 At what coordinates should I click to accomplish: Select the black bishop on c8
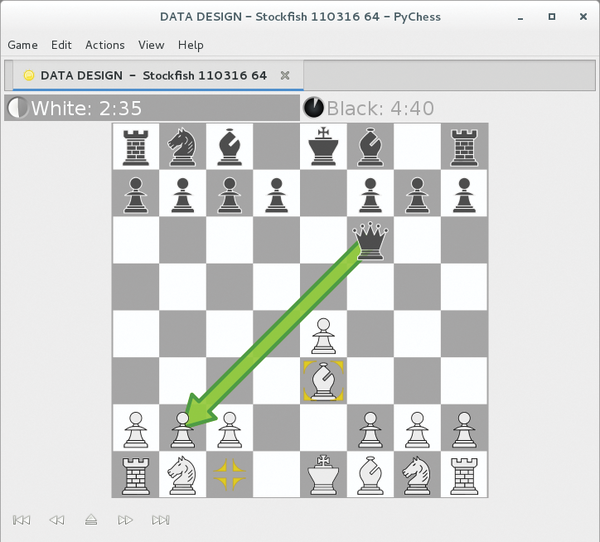(x=230, y=147)
